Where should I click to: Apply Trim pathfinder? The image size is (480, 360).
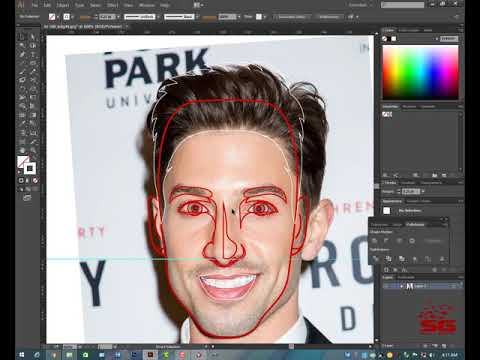pos(388,259)
